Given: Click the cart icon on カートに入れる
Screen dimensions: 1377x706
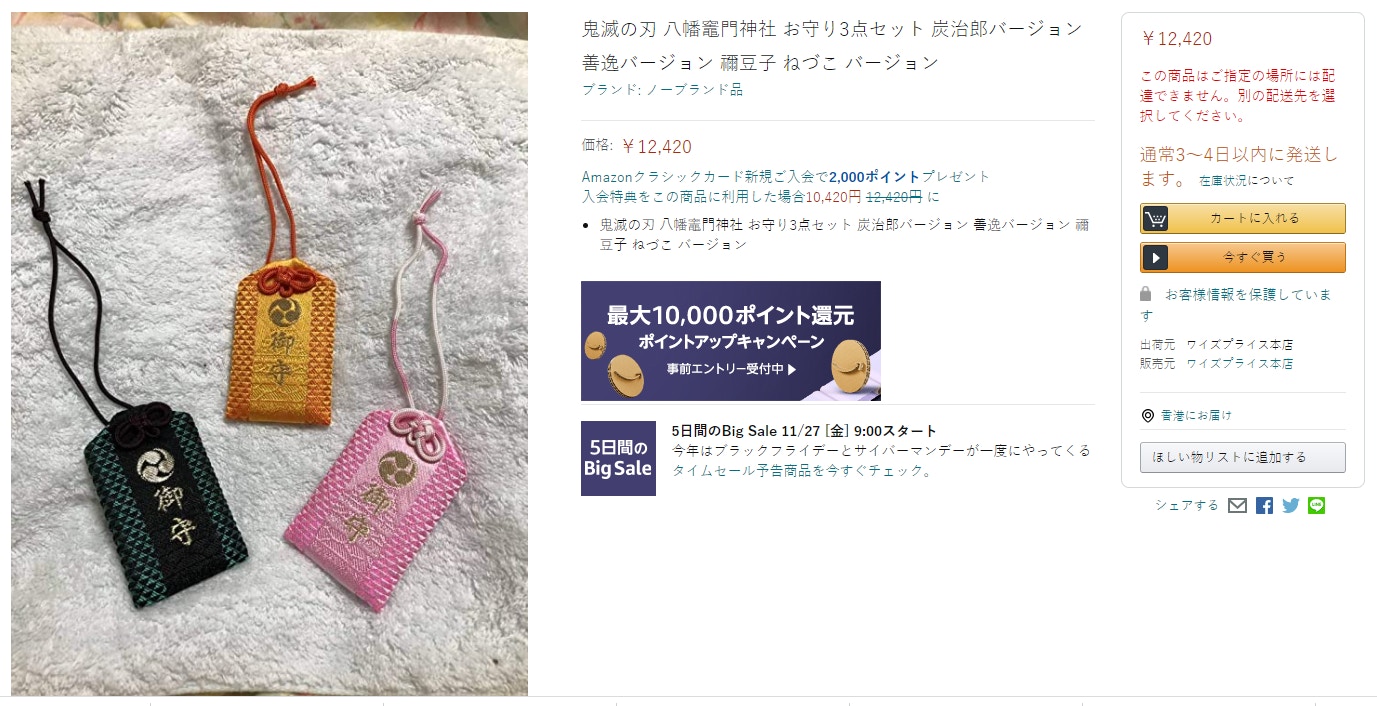Looking at the screenshot, I should [1155, 218].
